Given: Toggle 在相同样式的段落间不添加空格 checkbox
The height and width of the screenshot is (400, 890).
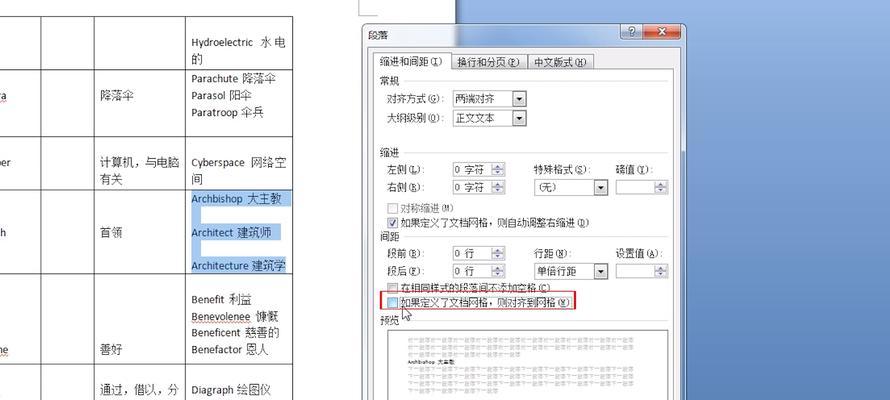Looking at the screenshot, I should point(392,288).
